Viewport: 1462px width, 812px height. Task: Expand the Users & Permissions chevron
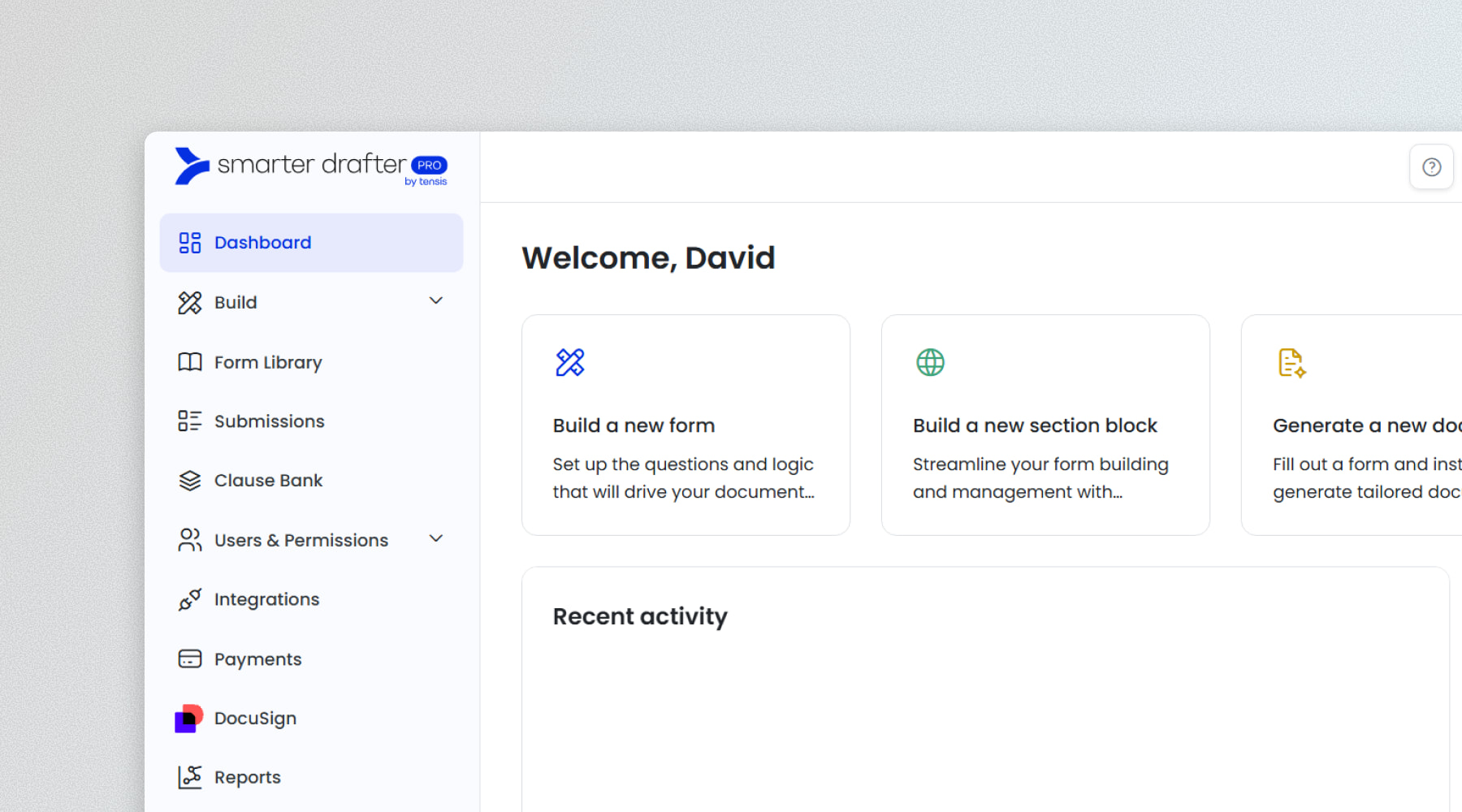click(436, 539)
